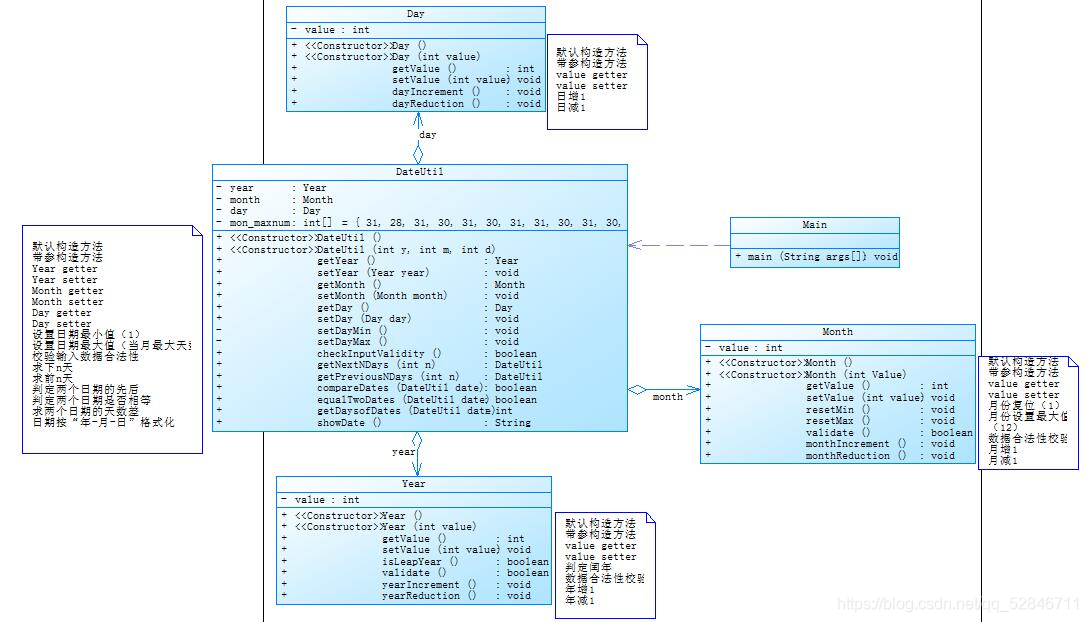1088x622 pixels.
Task: Select the dependency arrowhead pointing at DateUtil
Action: tap(635, 244)
